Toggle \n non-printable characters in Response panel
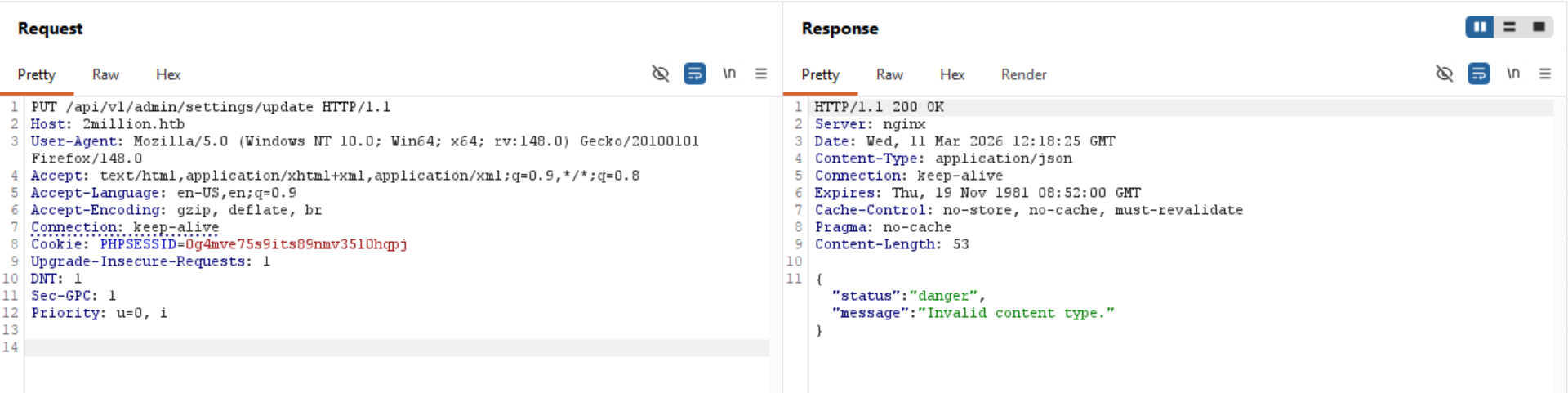This screenshot has width=1568, height=393. pyautogui.click(x=1513, y=74)
